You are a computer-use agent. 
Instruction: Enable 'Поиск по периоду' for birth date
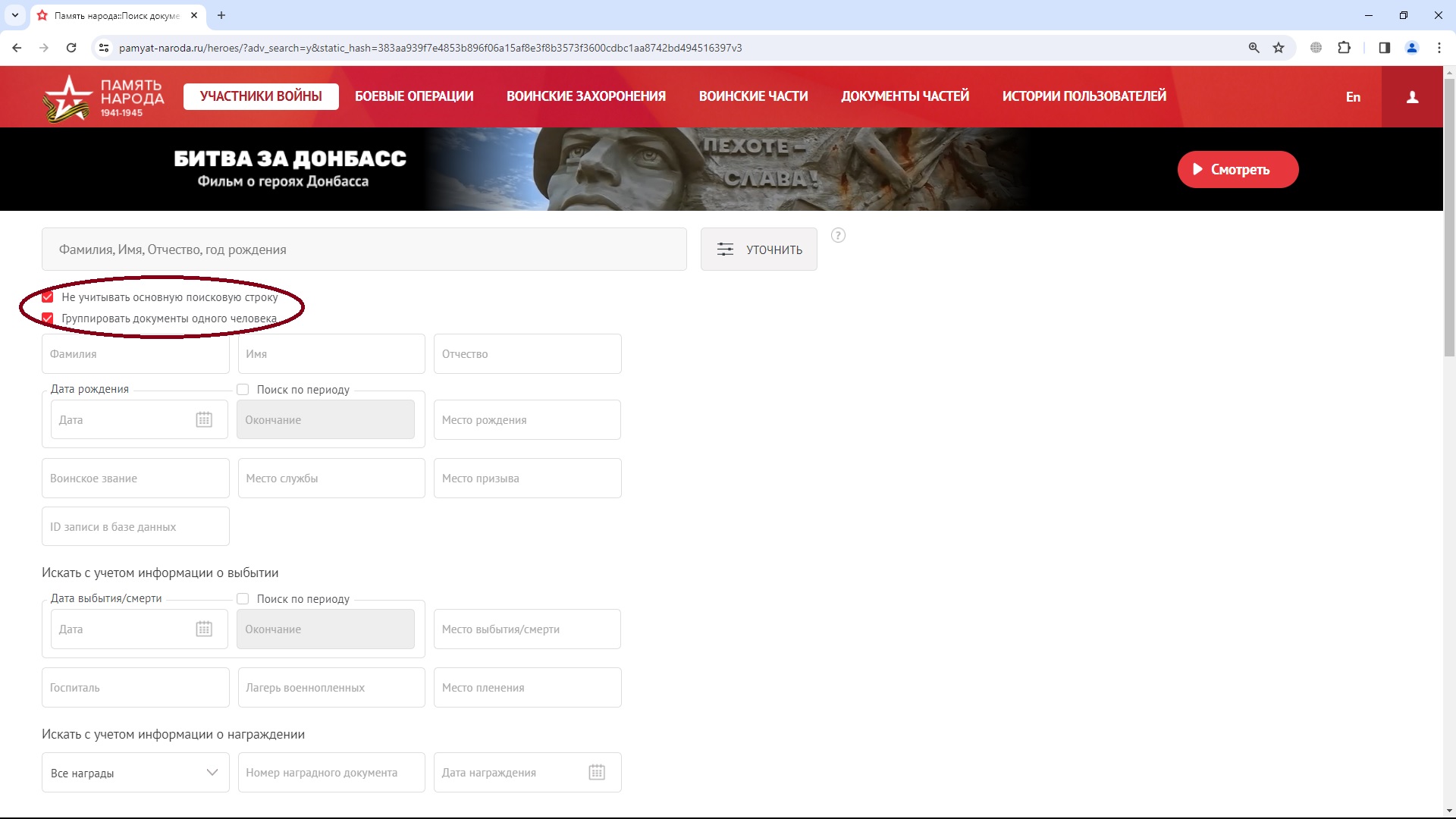click(243, 390)
